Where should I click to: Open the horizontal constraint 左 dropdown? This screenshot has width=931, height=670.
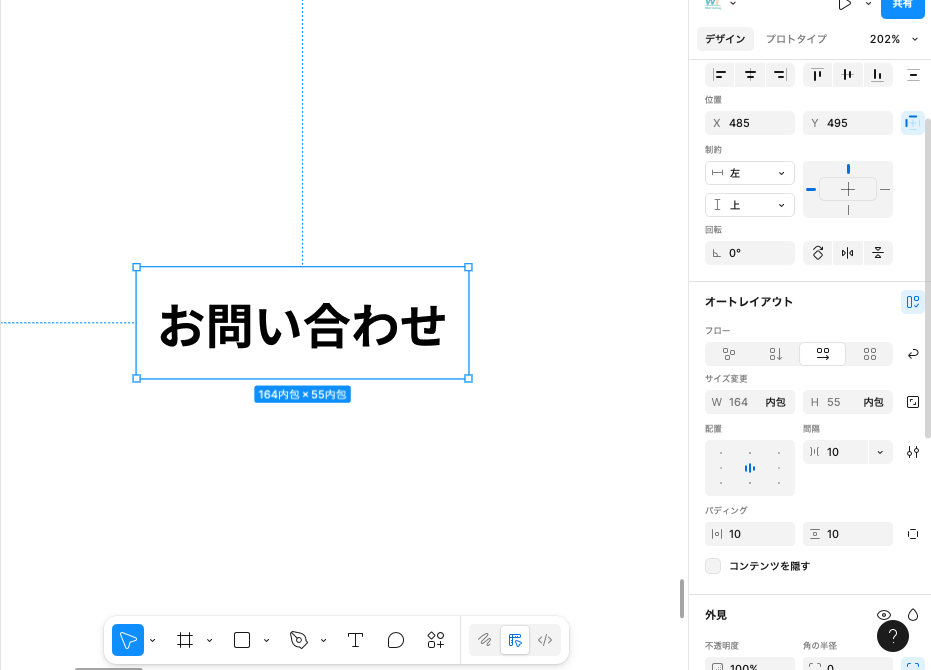click(x=750, y=173)
